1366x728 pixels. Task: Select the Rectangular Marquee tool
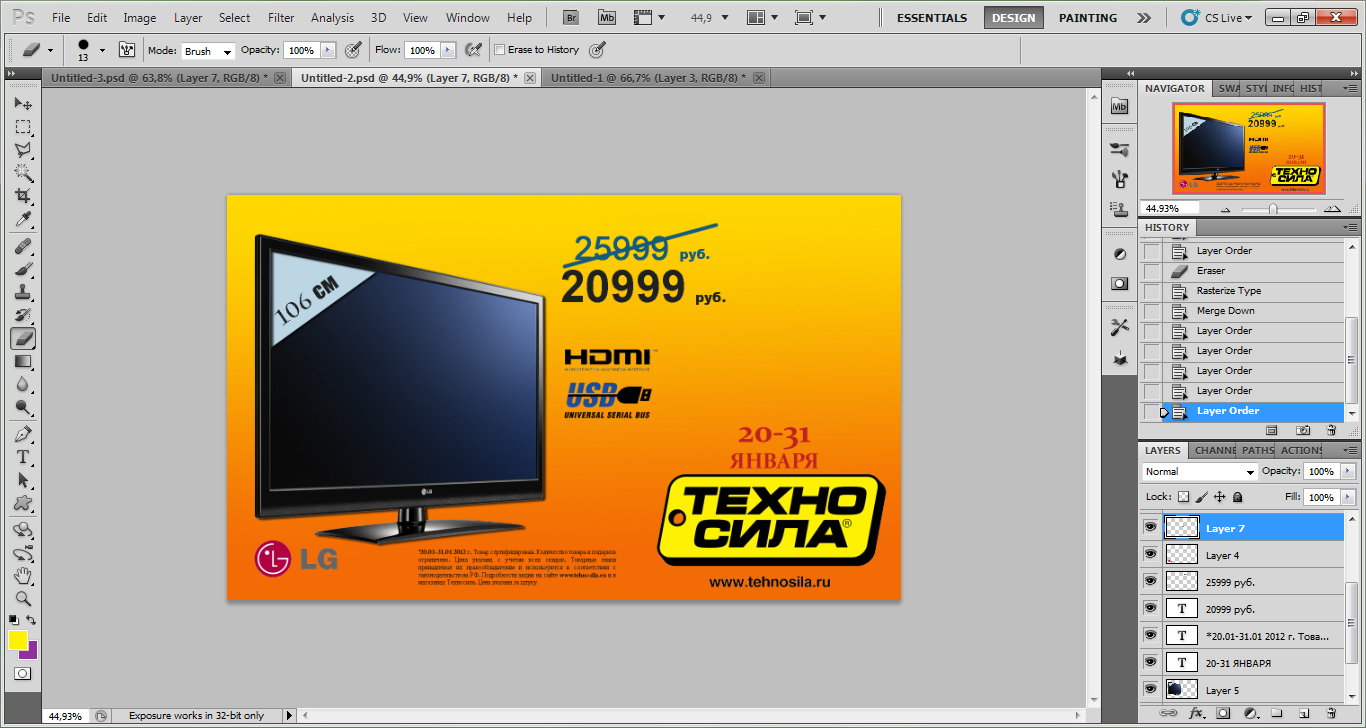23,127
